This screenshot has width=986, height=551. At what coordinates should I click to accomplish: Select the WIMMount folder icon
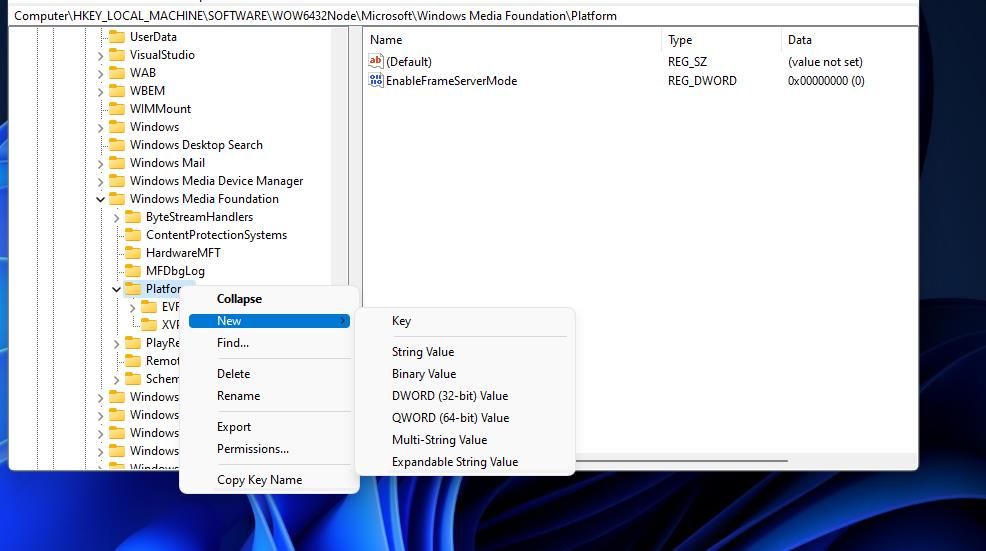117,109
